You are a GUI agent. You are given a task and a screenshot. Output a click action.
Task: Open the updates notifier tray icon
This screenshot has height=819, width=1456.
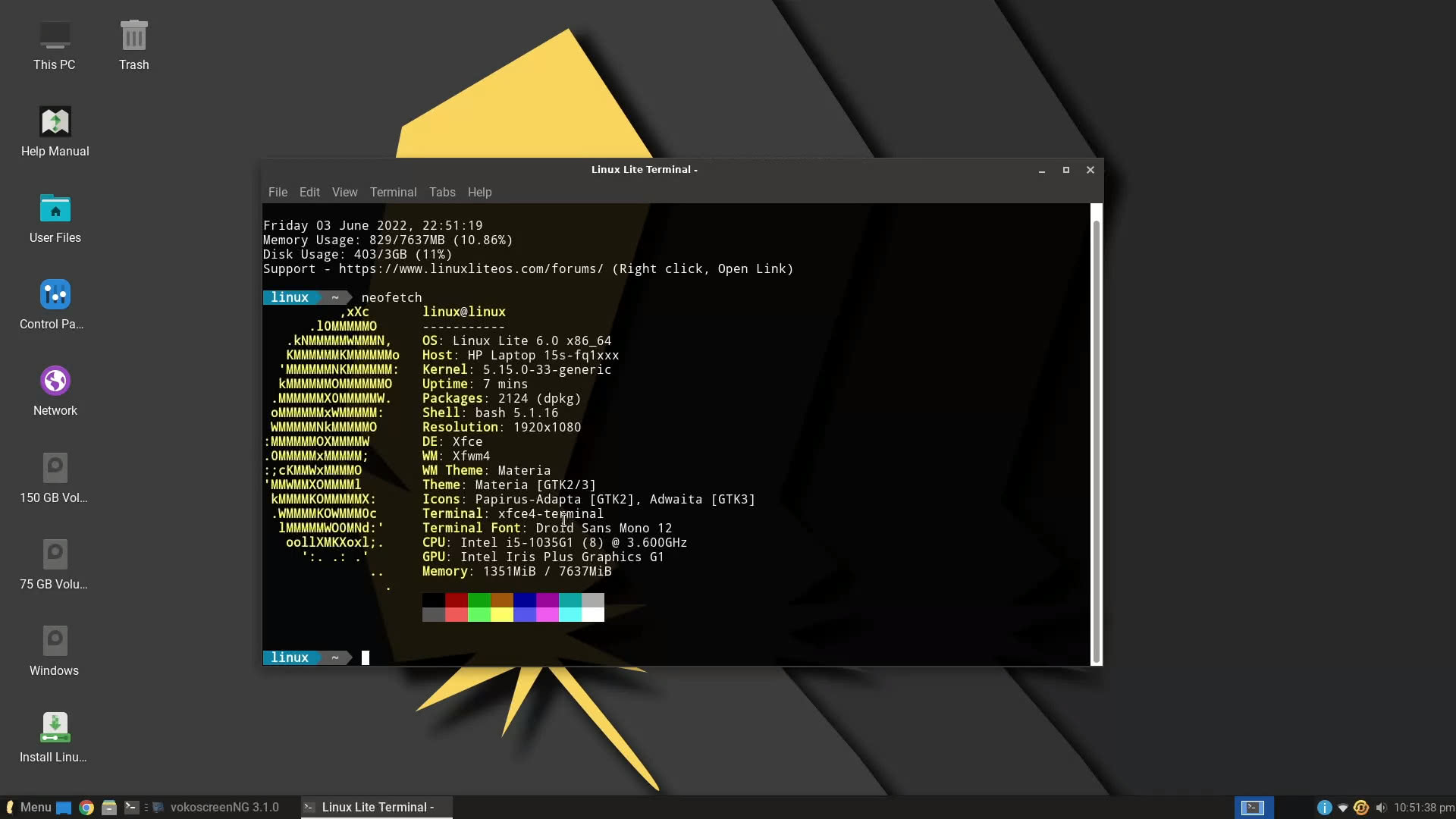[1362, 807]
